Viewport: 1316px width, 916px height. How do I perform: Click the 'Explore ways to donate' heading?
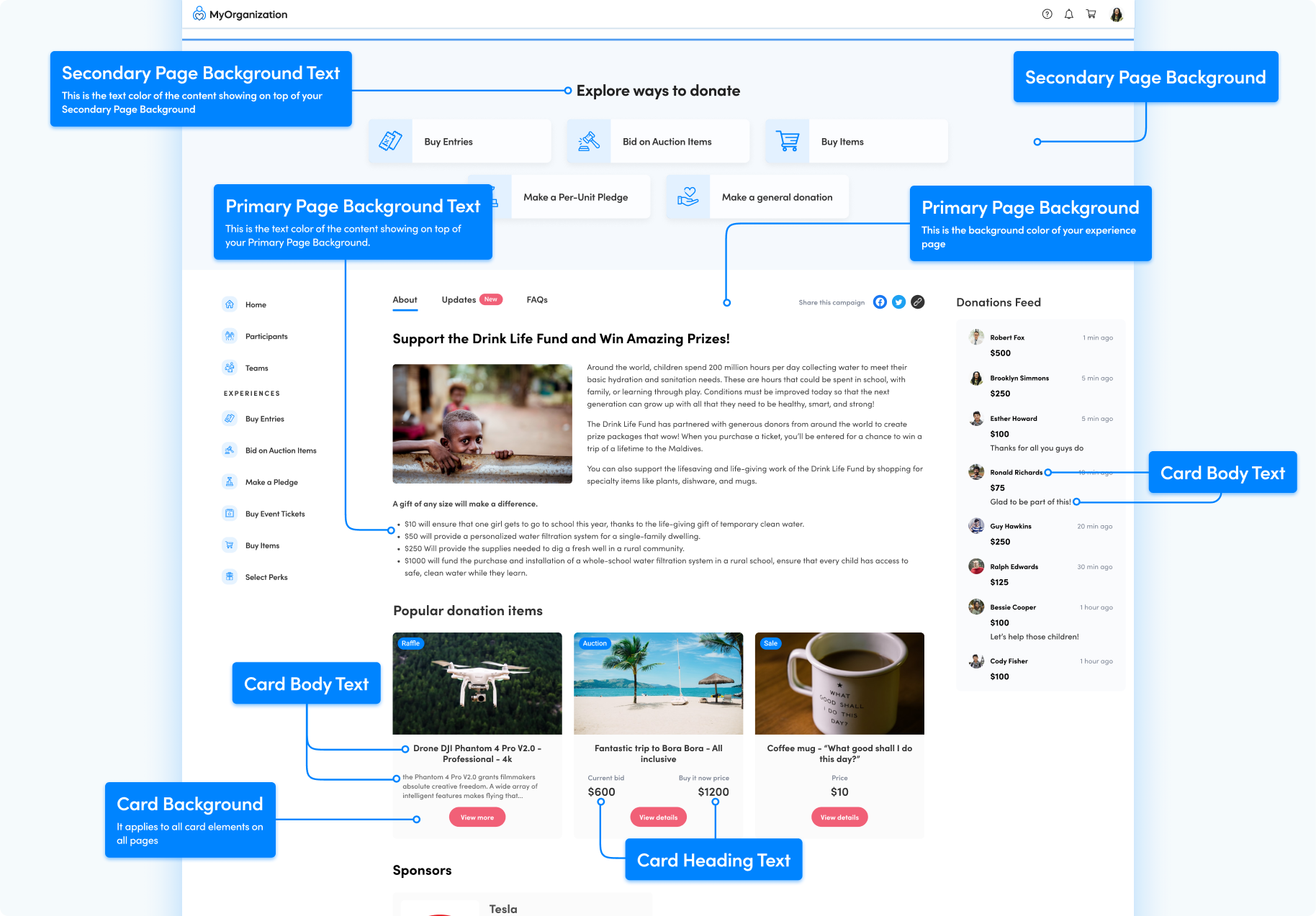coord(658,91)
